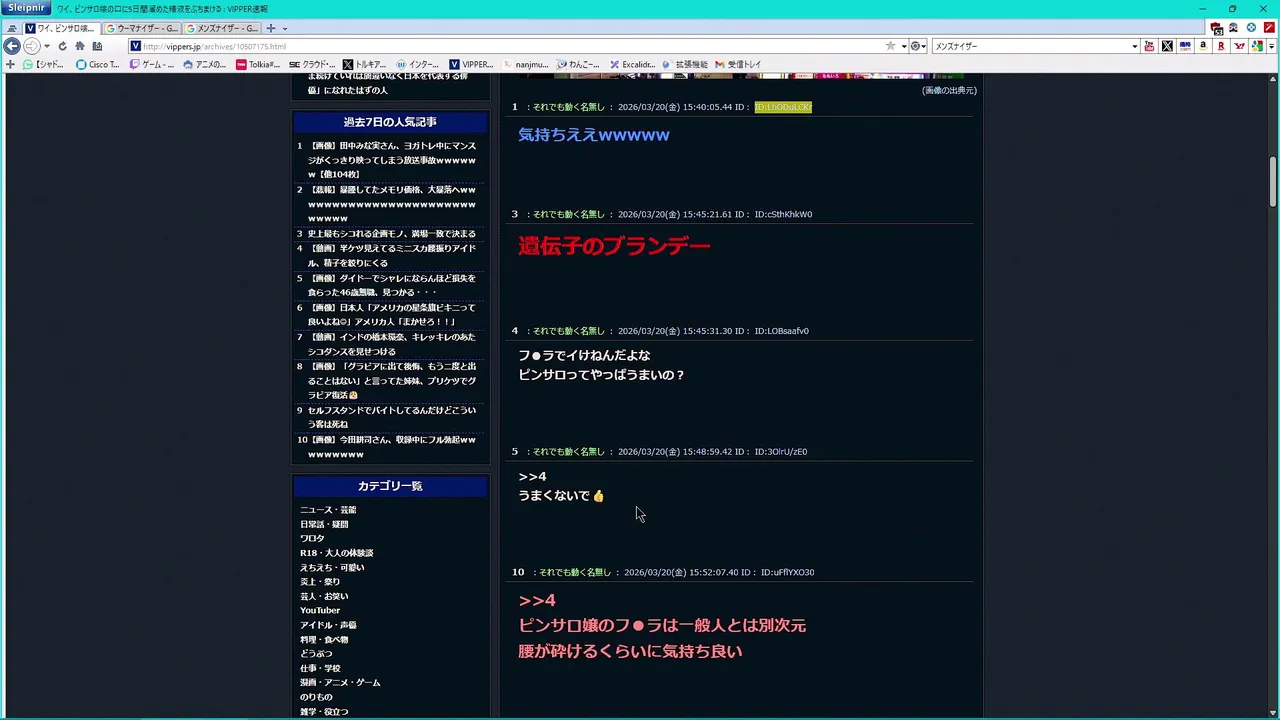Search with the X (Twitter) engine icon
Image resolution: width=1280 pixels, height=720 pixels.
tap(1167, 46)
